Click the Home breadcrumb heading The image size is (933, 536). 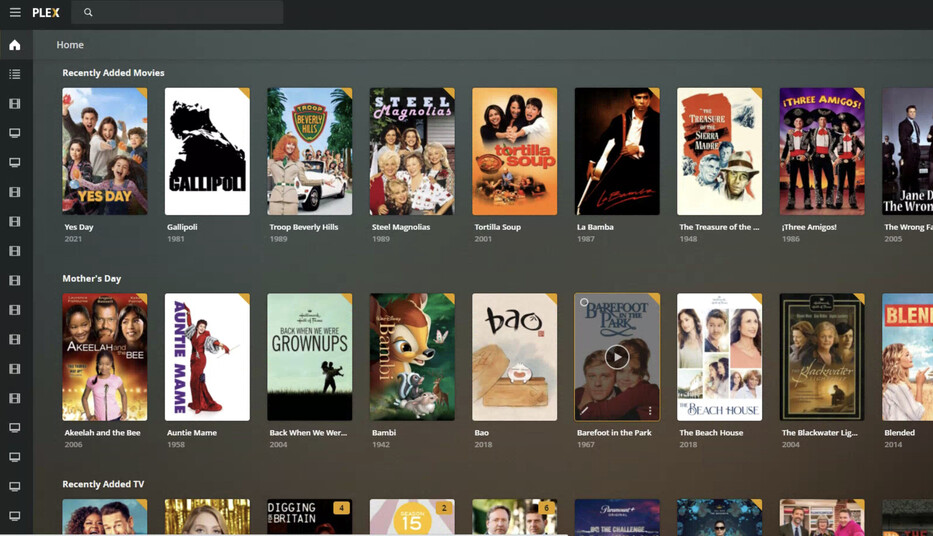[70, 45]
